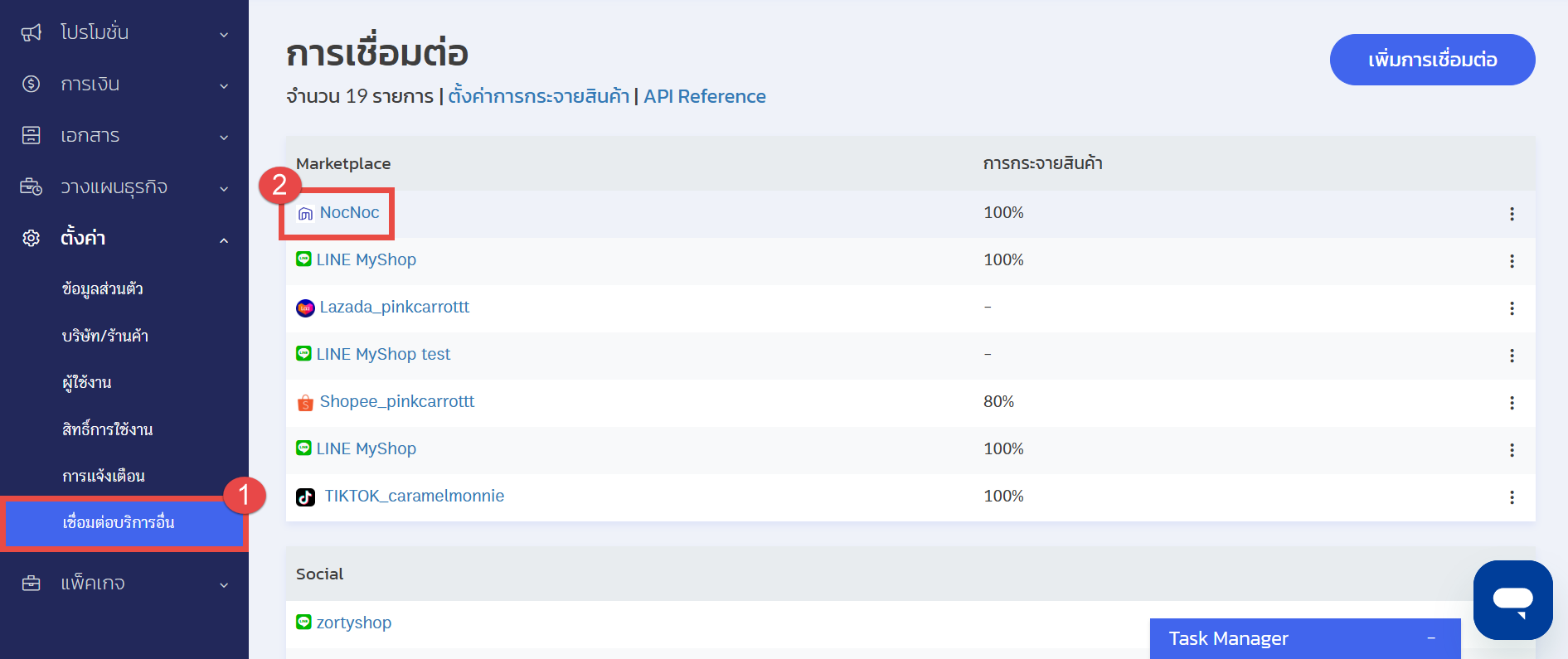Screen dimensions: 1568x659
Task: Click the business planning briefcase icon
Action: click(x=31, y=187)
